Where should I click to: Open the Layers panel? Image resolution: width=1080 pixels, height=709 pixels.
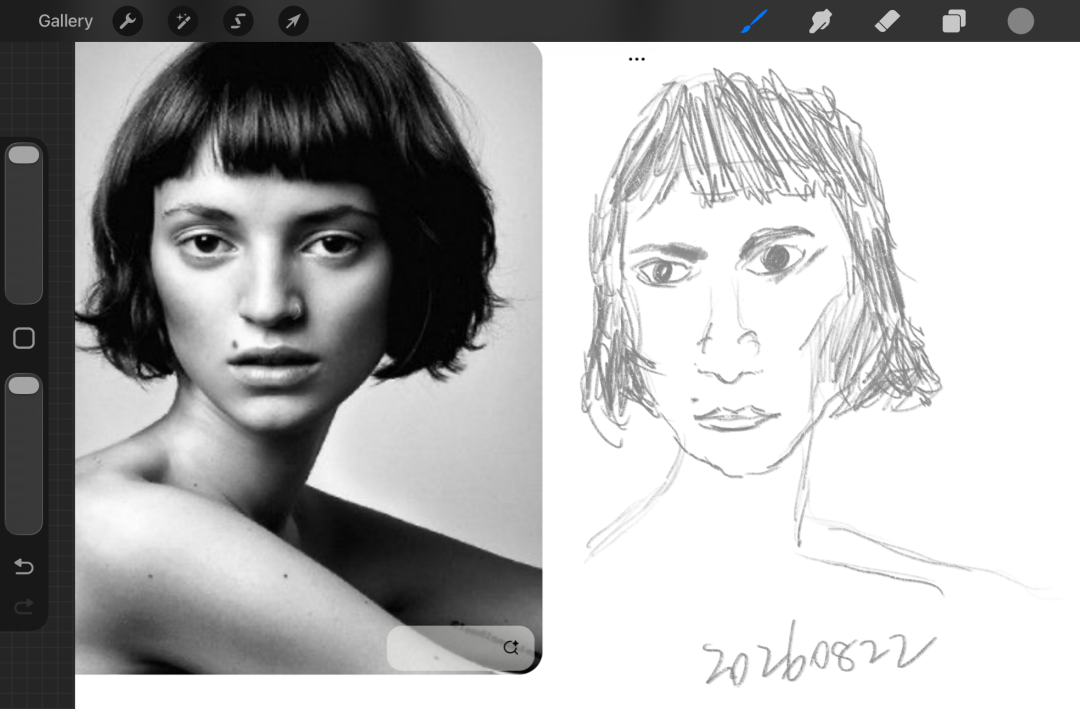point(954,21)
